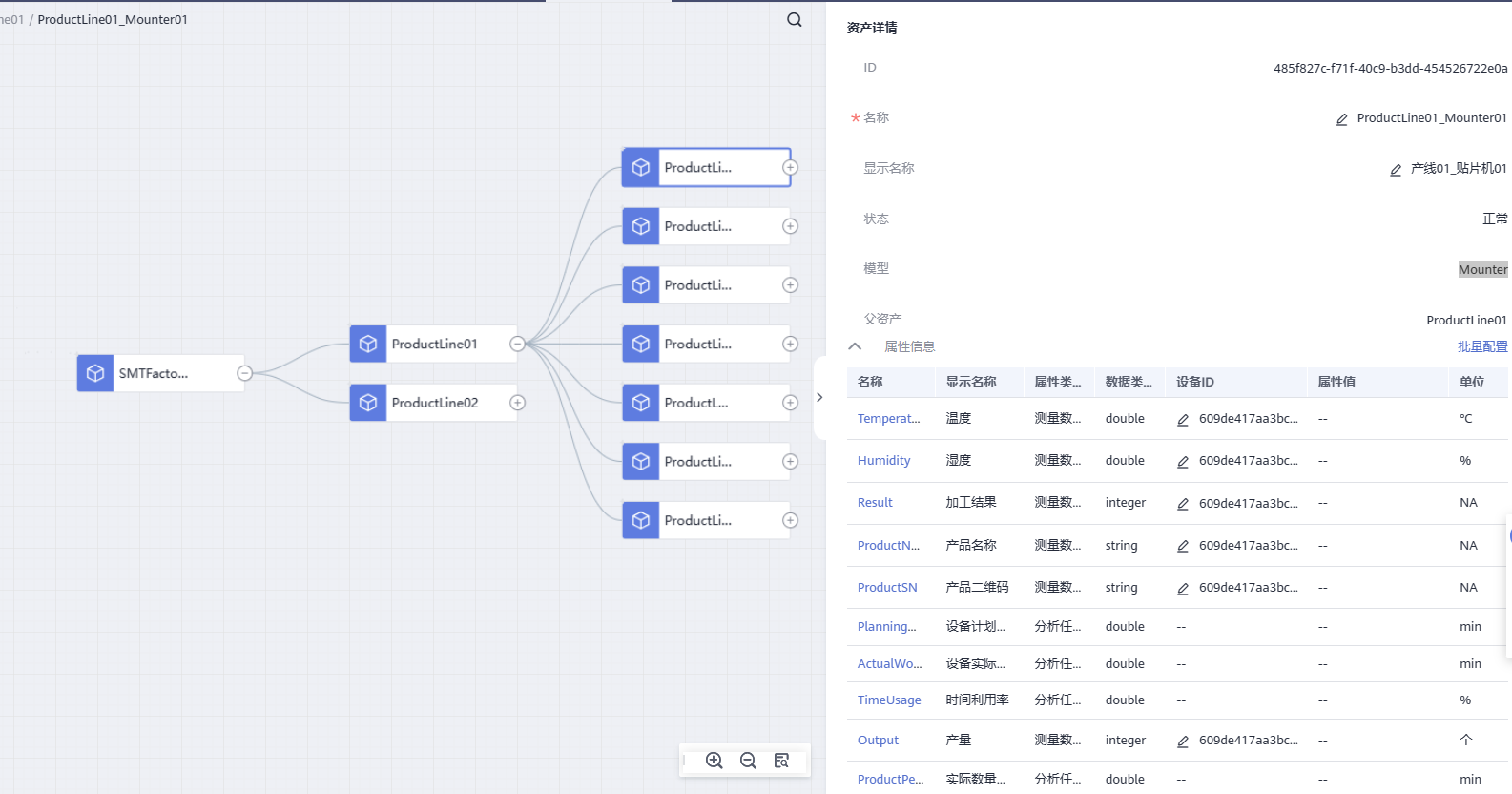Zoom out on the topology canvas

(x=748, y=761)
